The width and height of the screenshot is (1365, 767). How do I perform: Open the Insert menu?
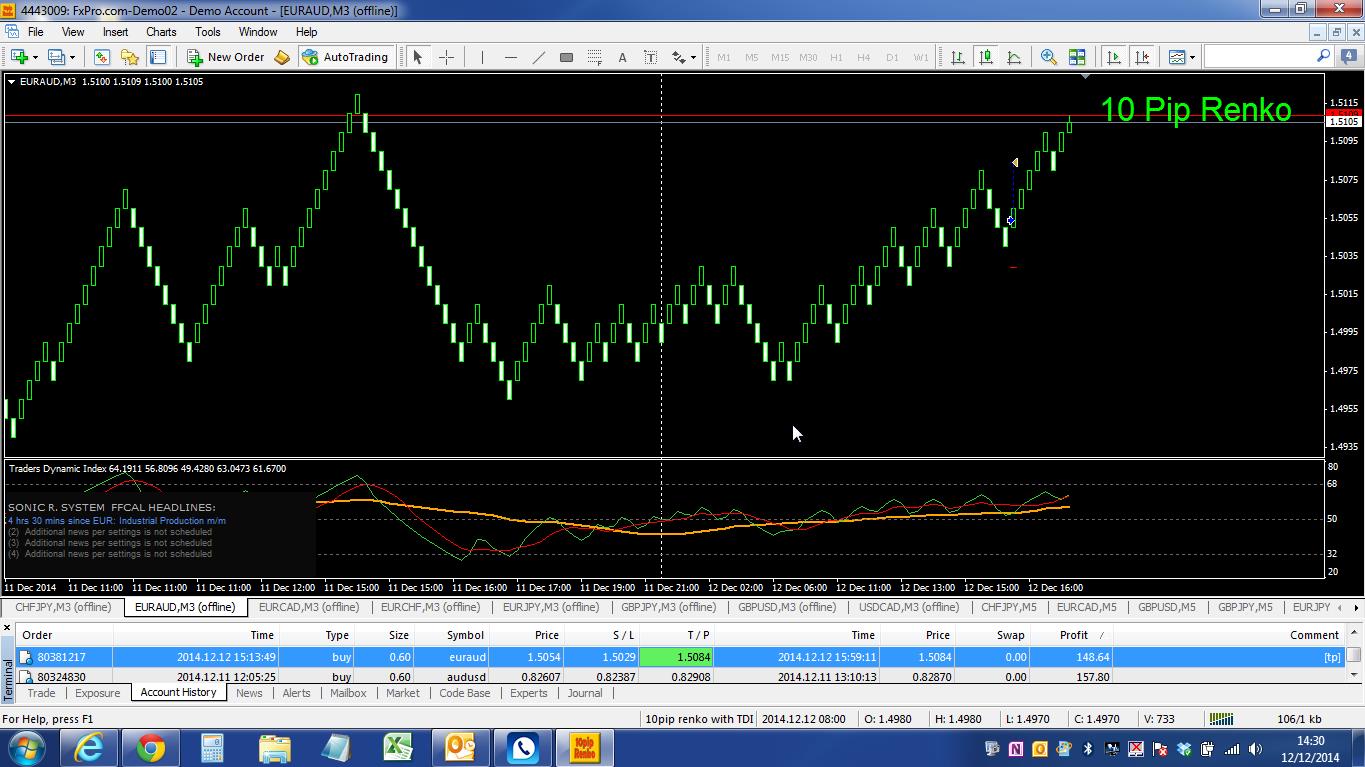pos(115,32)
